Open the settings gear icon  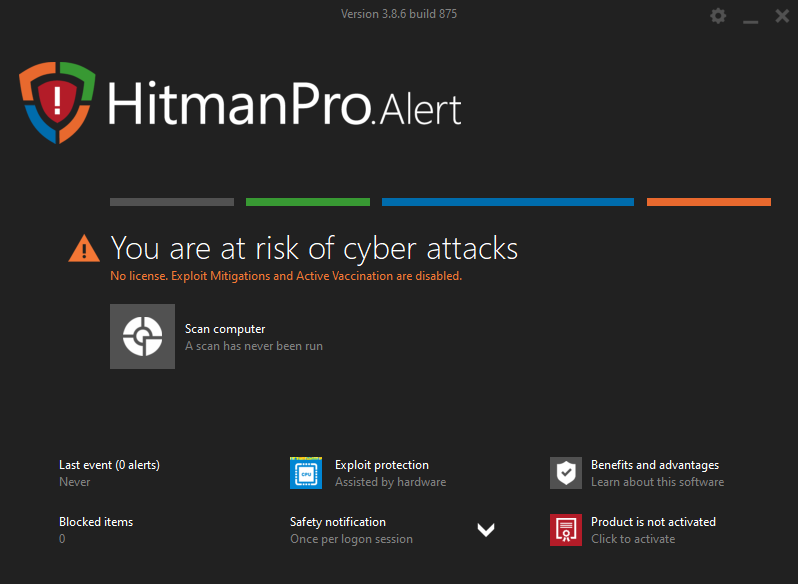pyautogui.click(x=718, y=16)
